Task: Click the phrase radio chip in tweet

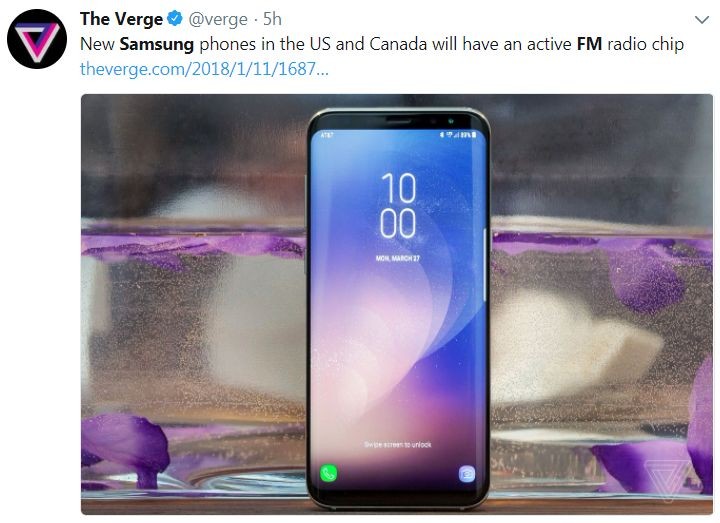Action: click(x=646, y=44)
